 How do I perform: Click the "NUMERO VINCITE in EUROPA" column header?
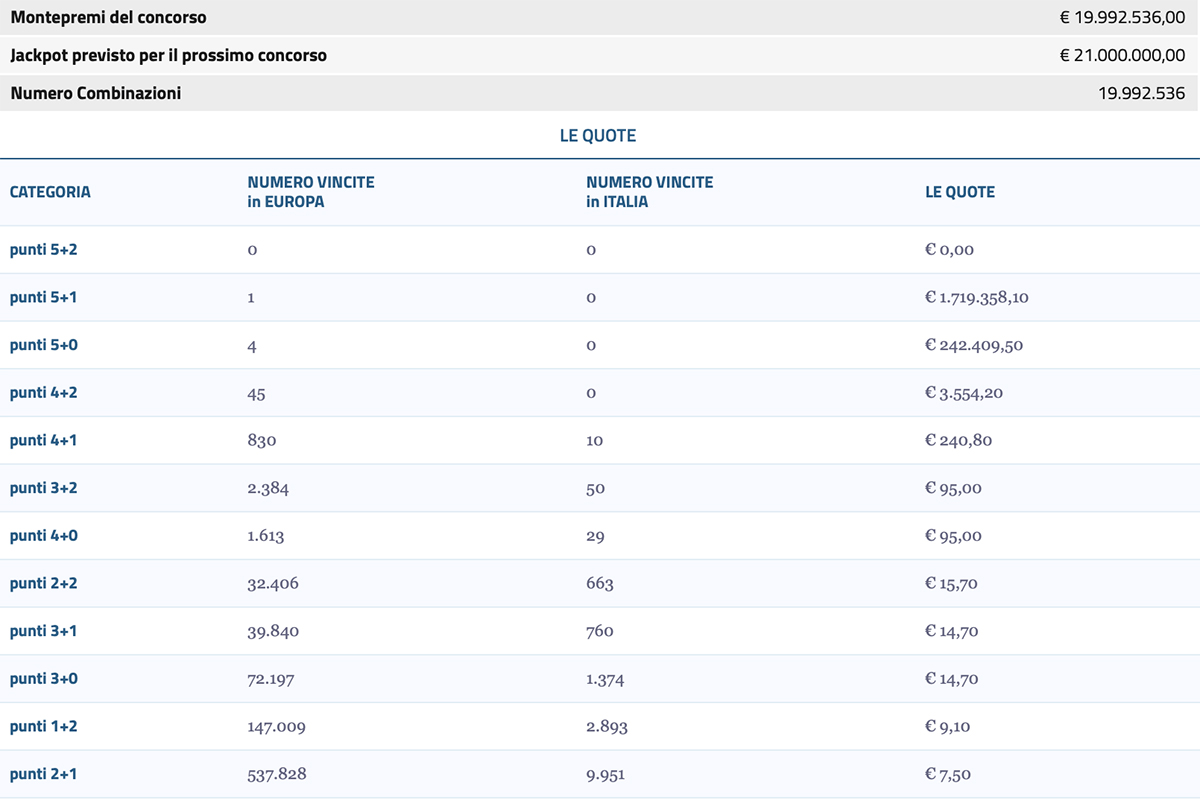tap(311, 192)
